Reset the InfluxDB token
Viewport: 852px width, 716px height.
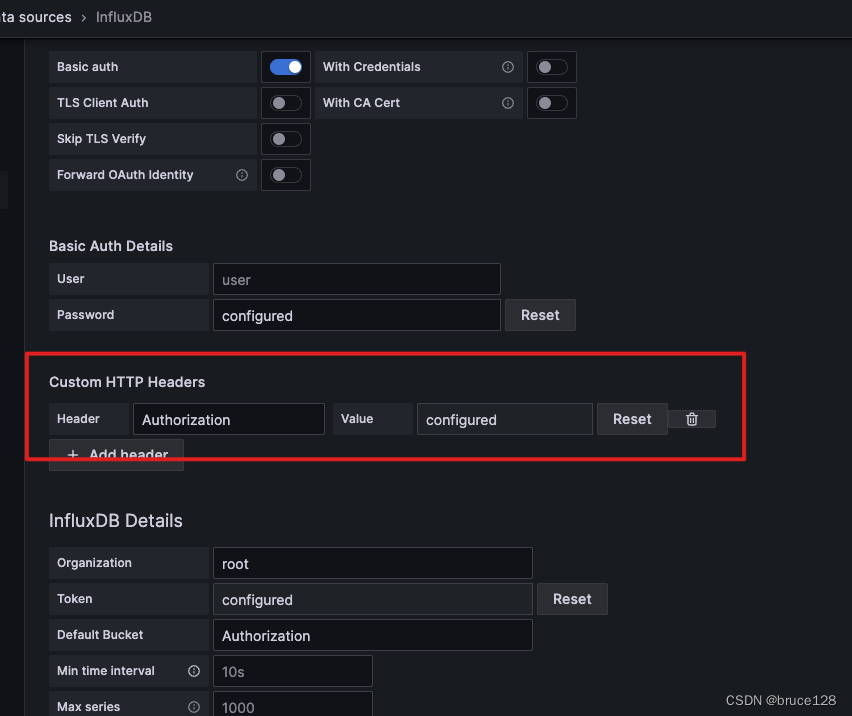(572, 599)
